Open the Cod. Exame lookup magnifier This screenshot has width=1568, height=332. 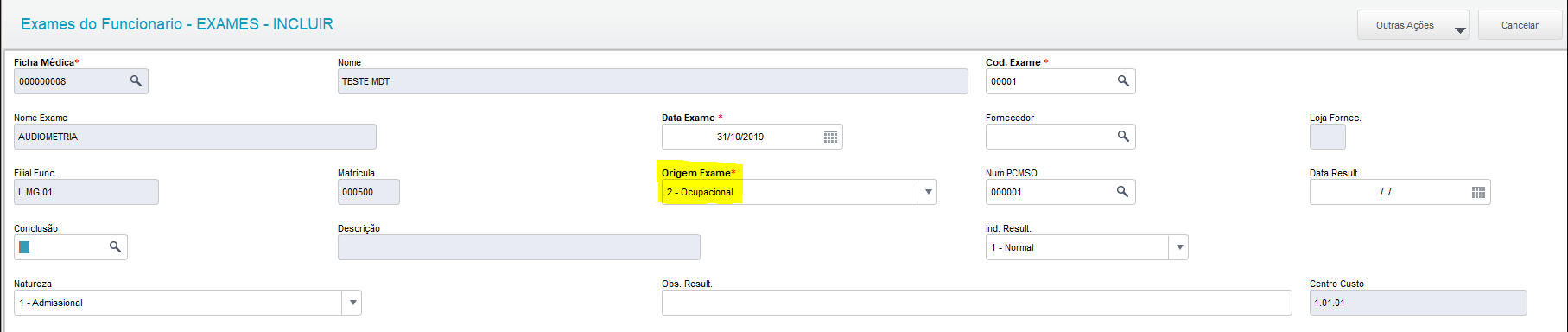[1123, 81]
